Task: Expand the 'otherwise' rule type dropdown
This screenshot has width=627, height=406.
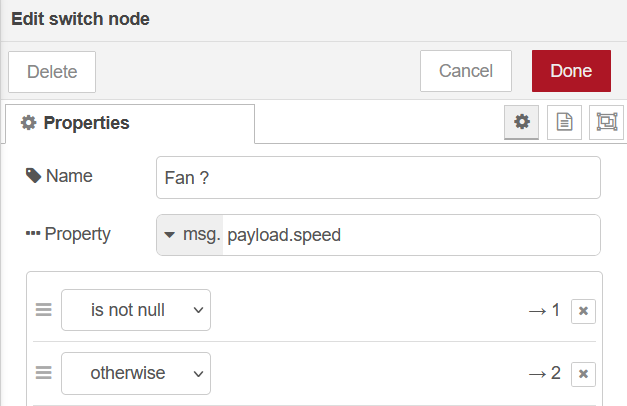Action: (x=136, y=373)
